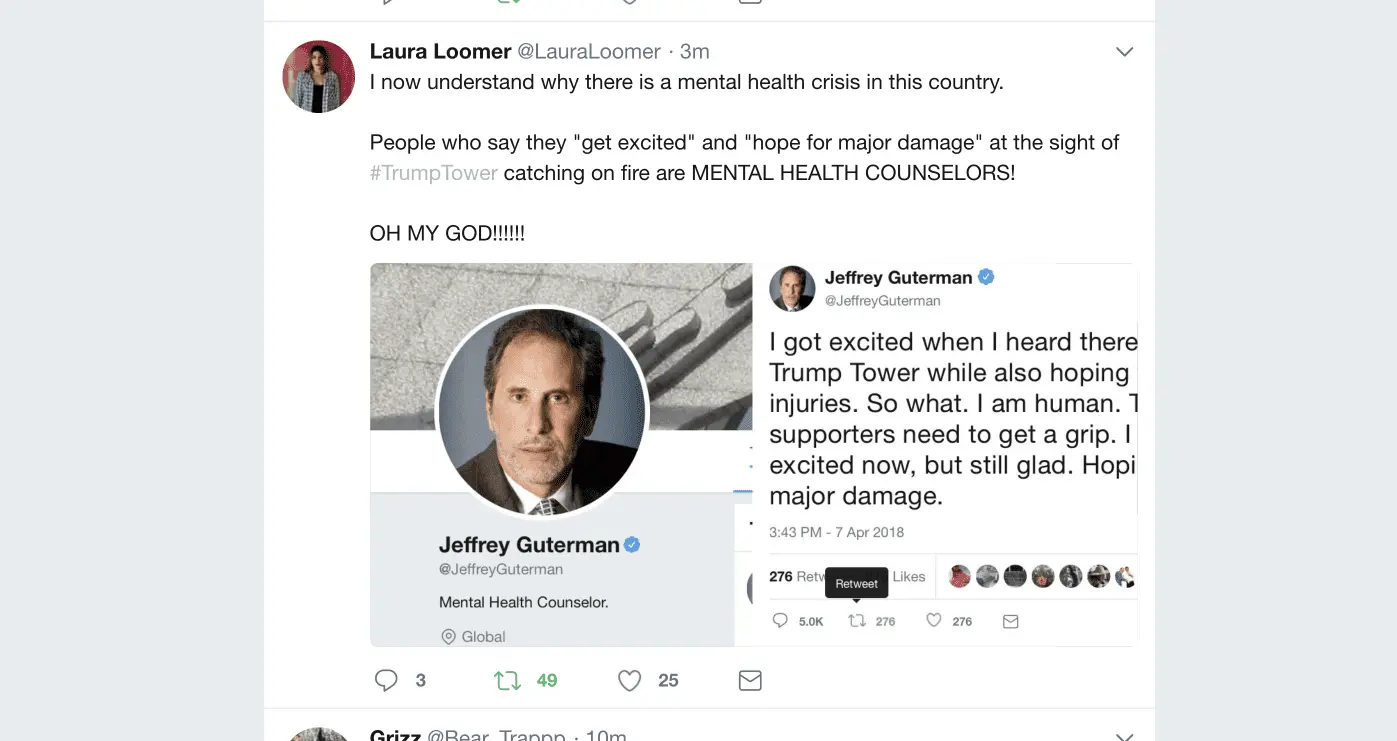Click retweet icon in embedded Guterman tweet
This screenshot has height=741, width=1397.
tap(857, 621)
